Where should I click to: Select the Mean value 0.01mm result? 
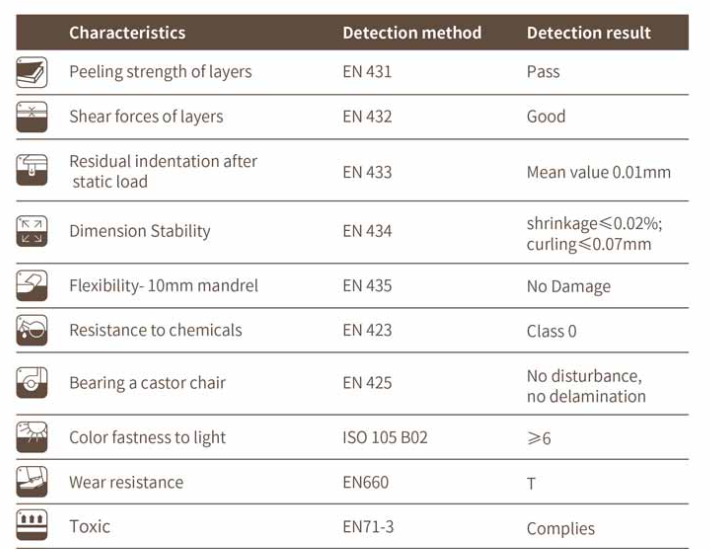point(598,172)
